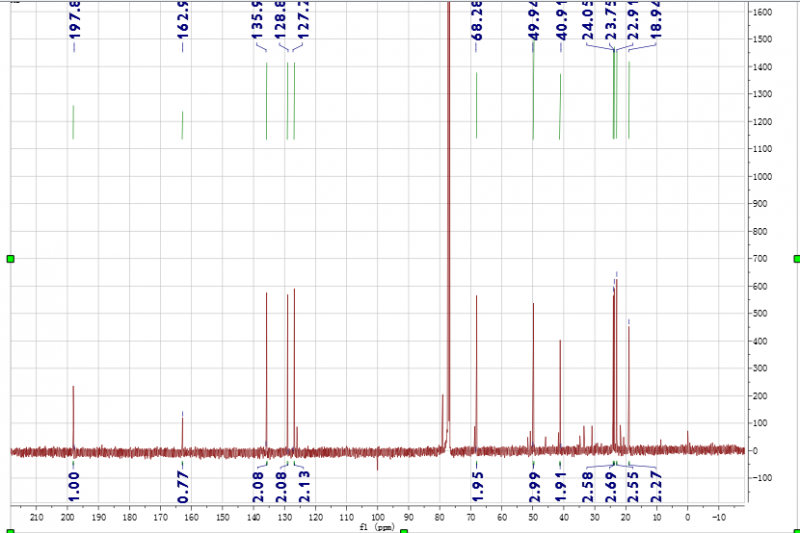Select the 22.91 peak label

tap(633, 21)
